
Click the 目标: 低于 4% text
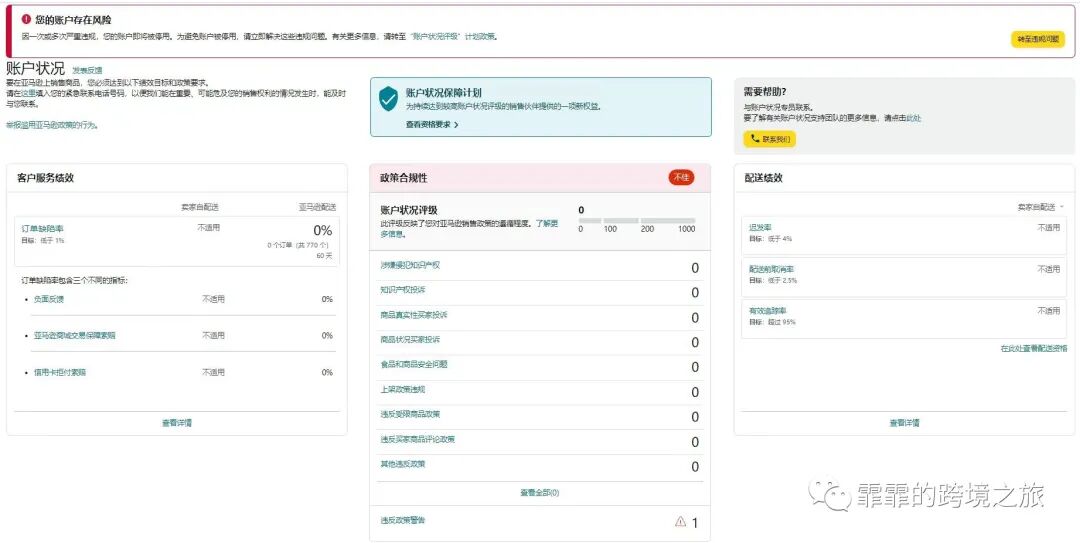[770, 239]
